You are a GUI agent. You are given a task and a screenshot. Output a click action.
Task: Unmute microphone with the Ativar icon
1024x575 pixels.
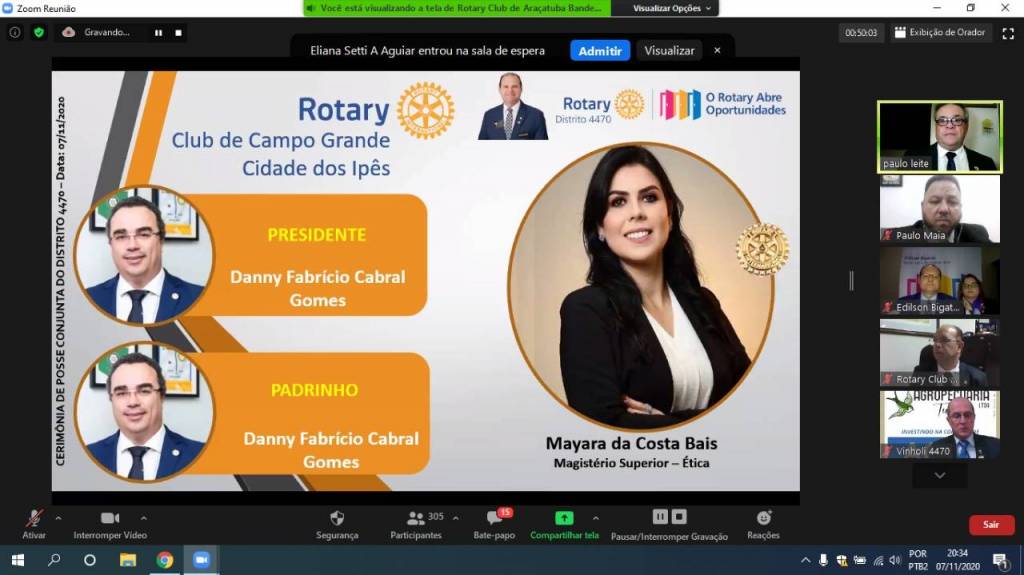tap(34, 518)
